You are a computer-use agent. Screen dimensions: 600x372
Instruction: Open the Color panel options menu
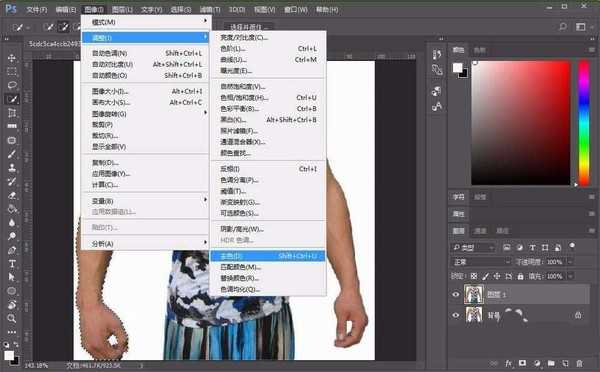592,50
